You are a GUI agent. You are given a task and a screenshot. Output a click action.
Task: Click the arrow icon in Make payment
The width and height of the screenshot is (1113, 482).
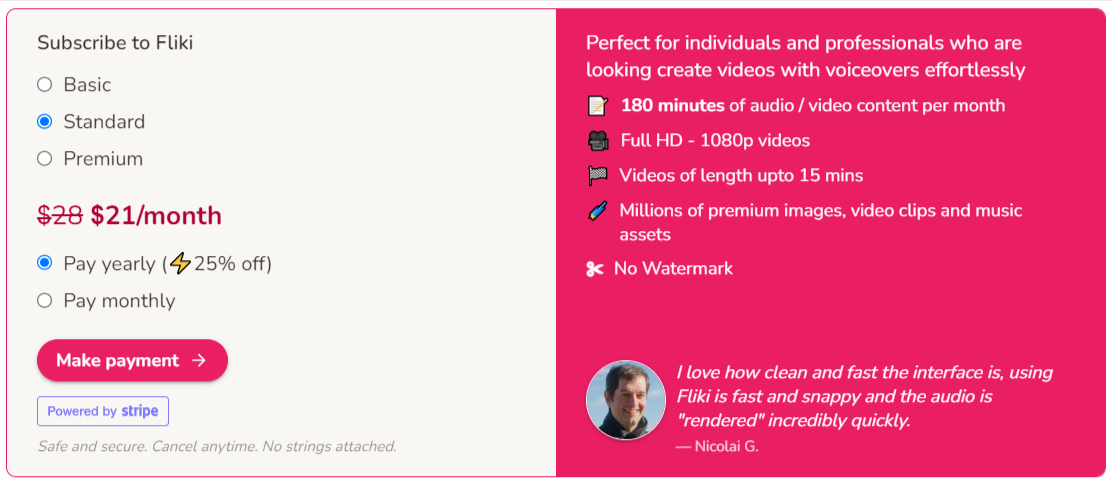point(199,361)
